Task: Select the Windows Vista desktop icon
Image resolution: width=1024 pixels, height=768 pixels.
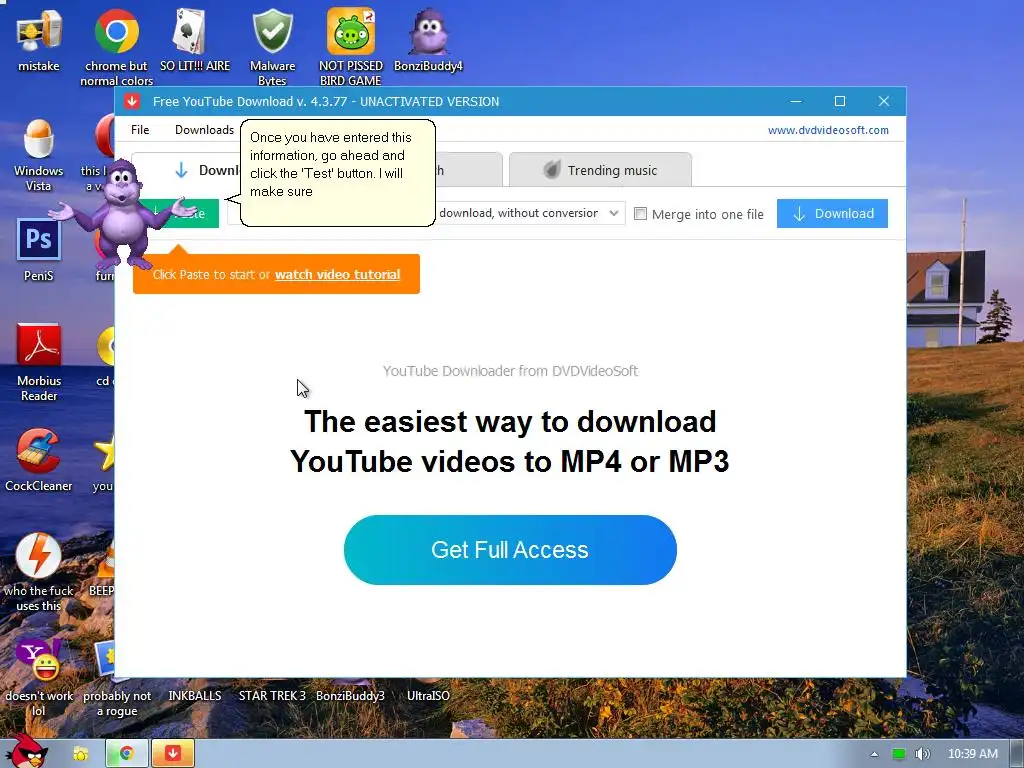Action: tap(39, 155)
